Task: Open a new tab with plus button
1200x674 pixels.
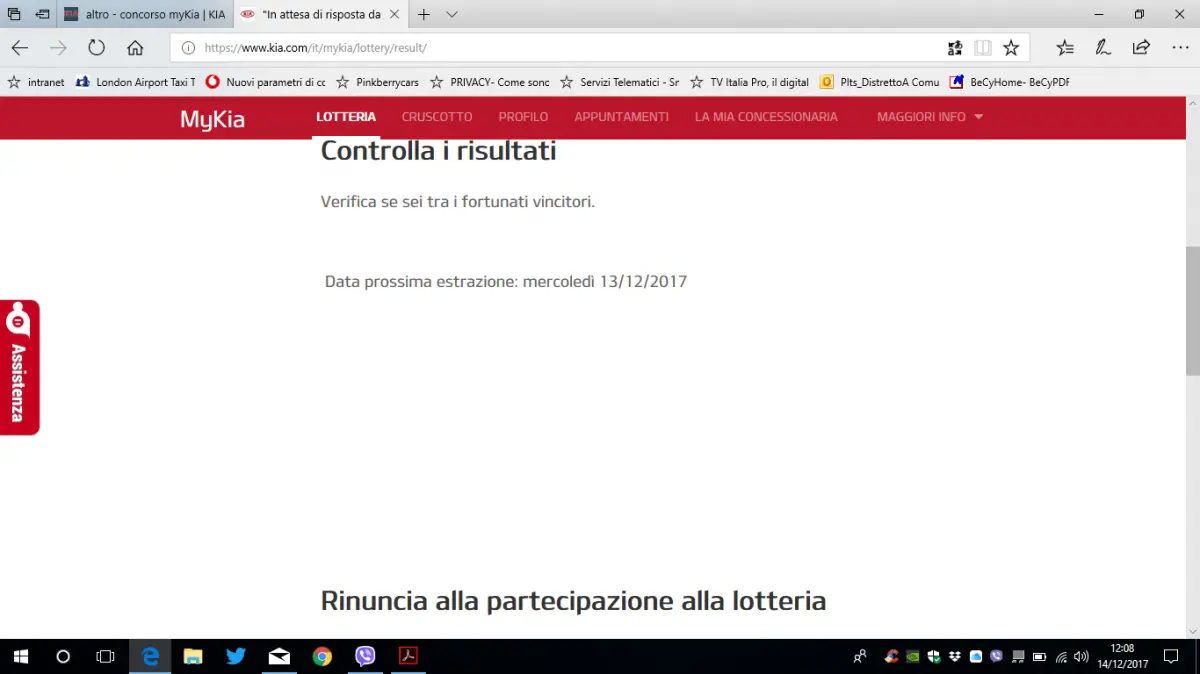Action: tap(424, 15)
